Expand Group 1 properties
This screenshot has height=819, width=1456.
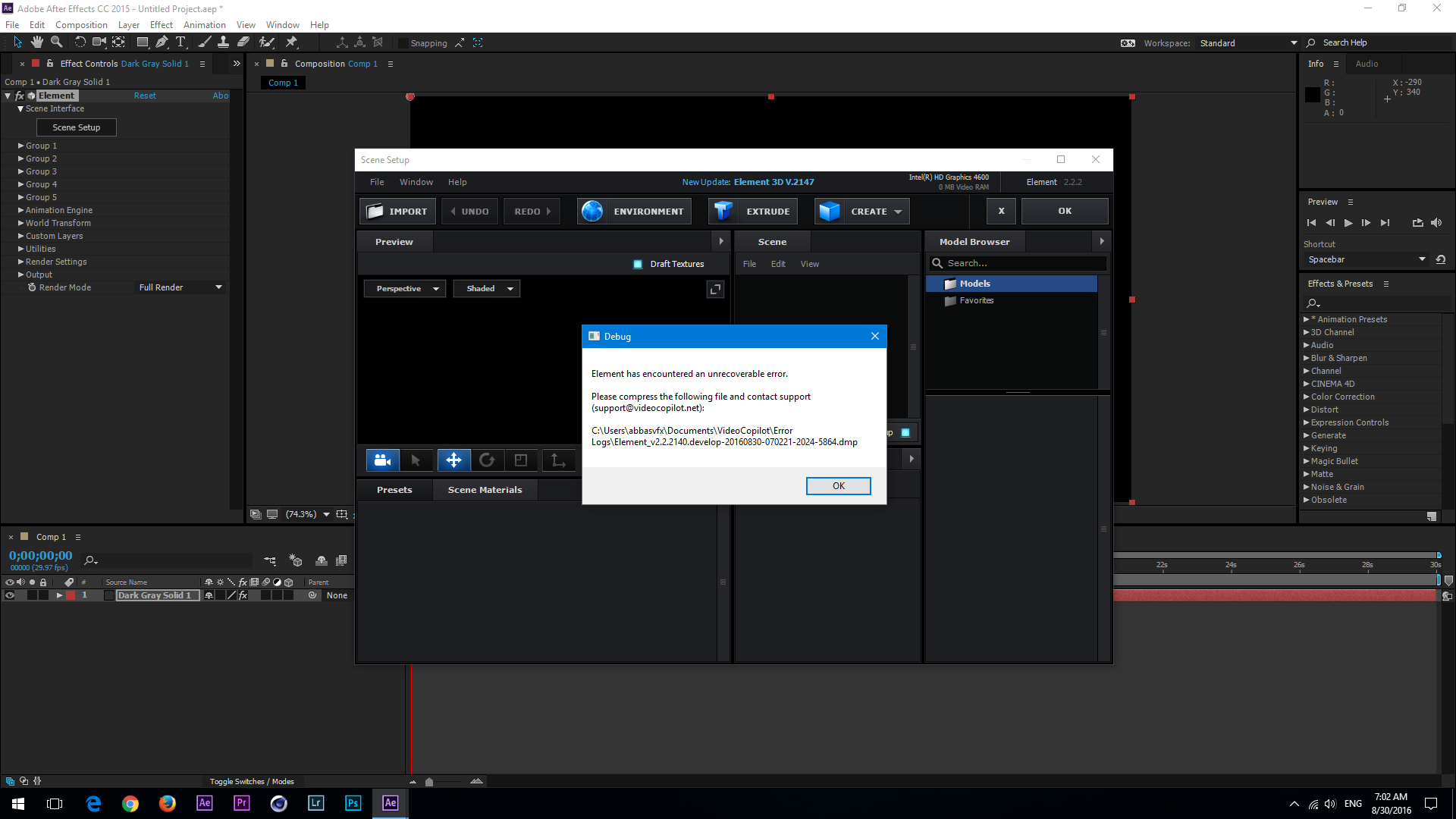21,146
